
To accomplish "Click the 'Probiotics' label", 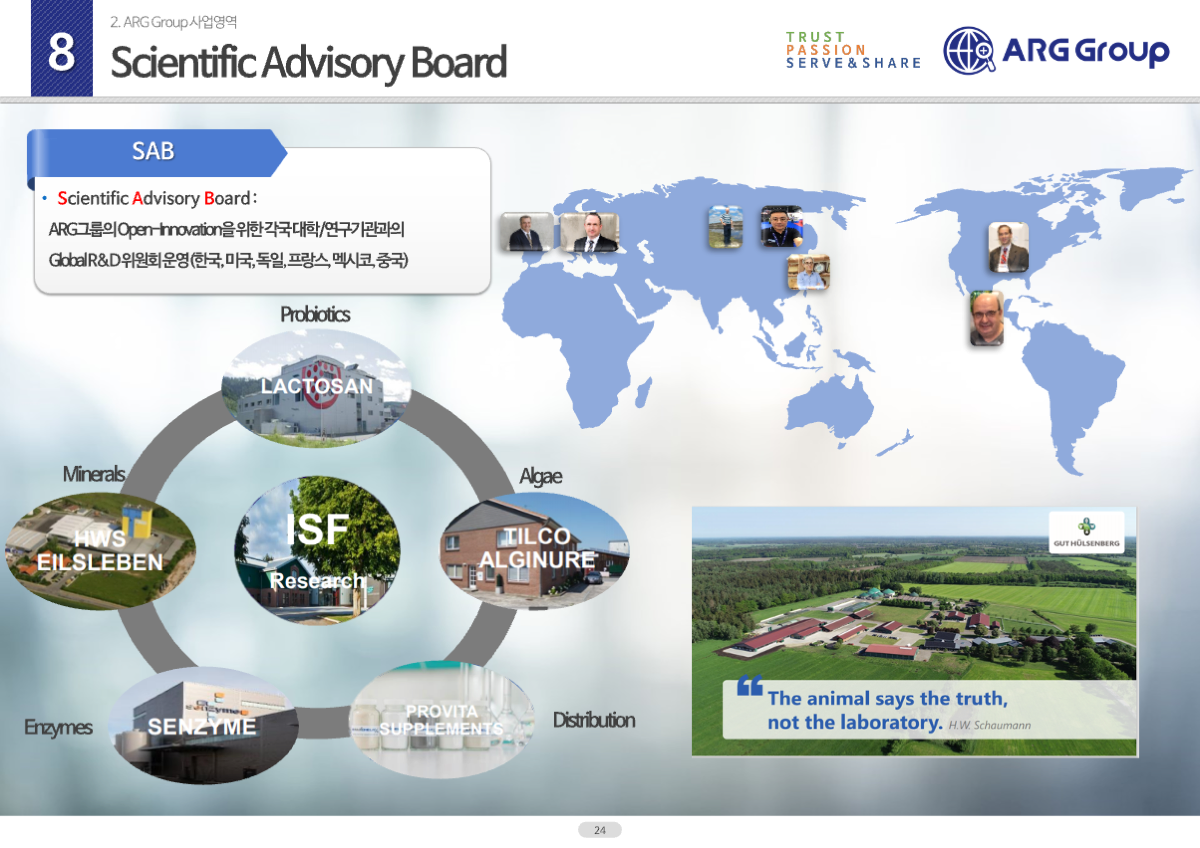I will (315, 314).
